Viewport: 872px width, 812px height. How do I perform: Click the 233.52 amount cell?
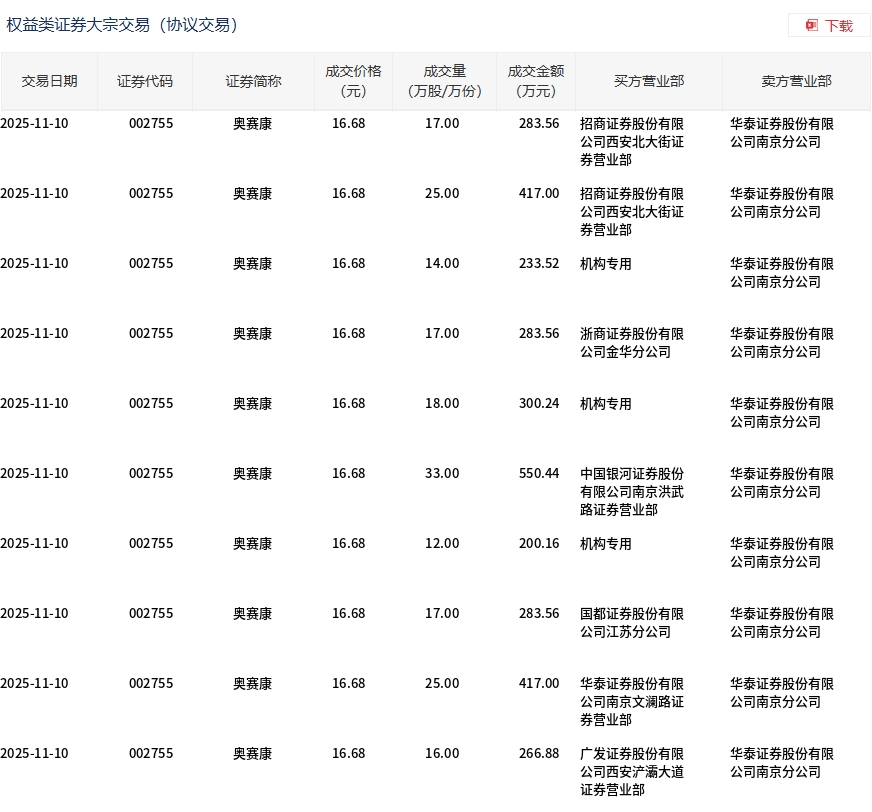point(539,263)
